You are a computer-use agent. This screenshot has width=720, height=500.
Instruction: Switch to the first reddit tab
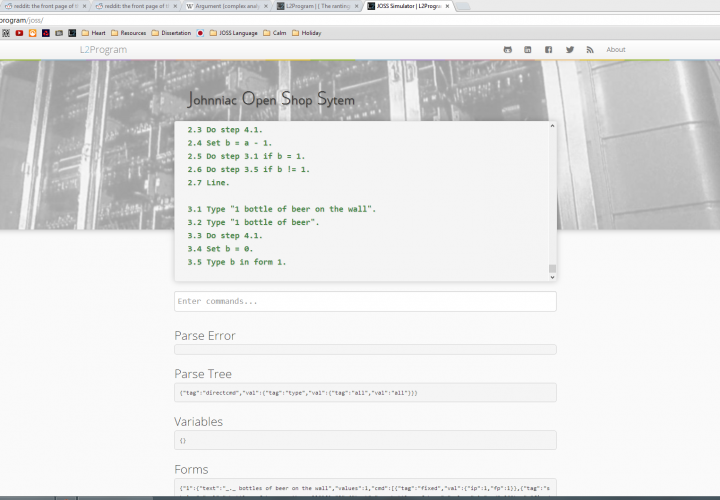[x=40, y=6]
